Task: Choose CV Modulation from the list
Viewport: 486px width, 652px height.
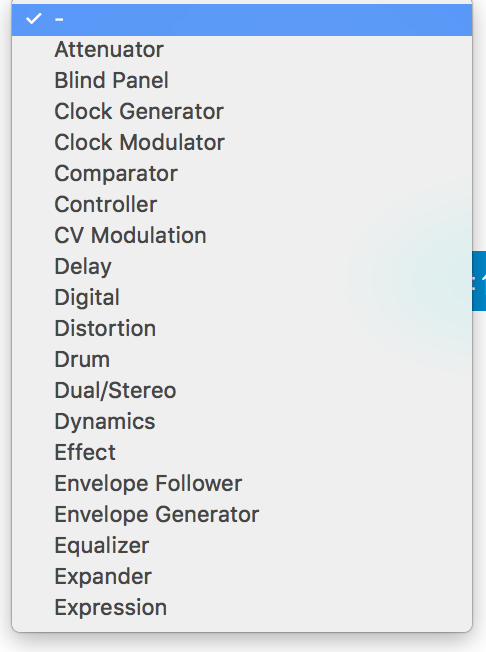Action: pyautogui.click(x=242, y=236)
